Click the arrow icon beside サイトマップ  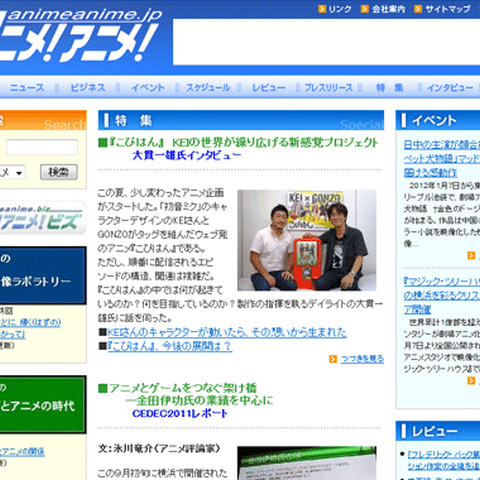tap(418, 9)
